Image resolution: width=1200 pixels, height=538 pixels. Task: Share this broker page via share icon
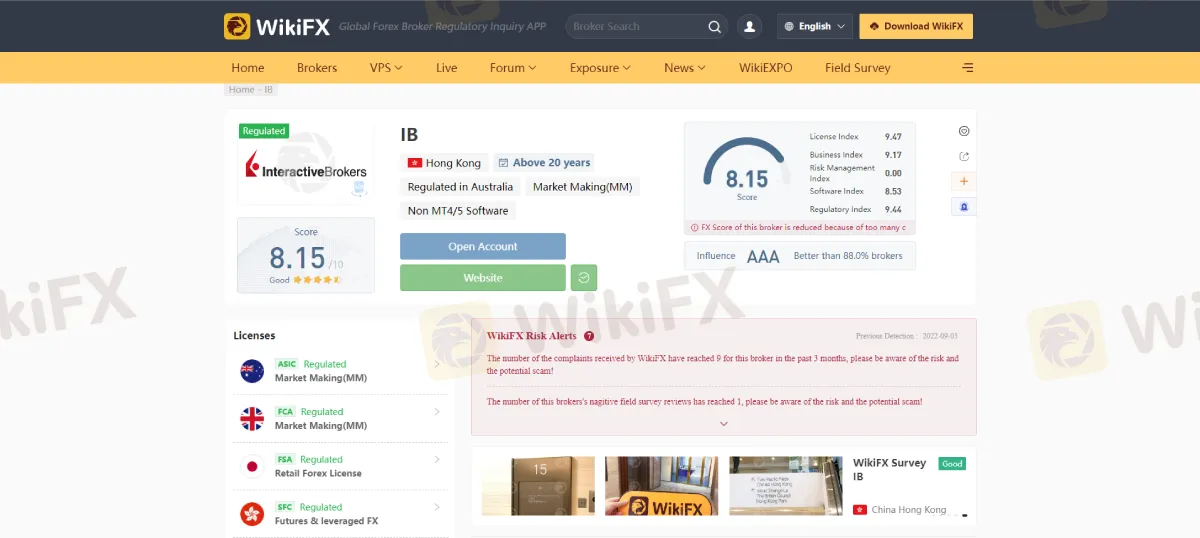coord(964,156)
